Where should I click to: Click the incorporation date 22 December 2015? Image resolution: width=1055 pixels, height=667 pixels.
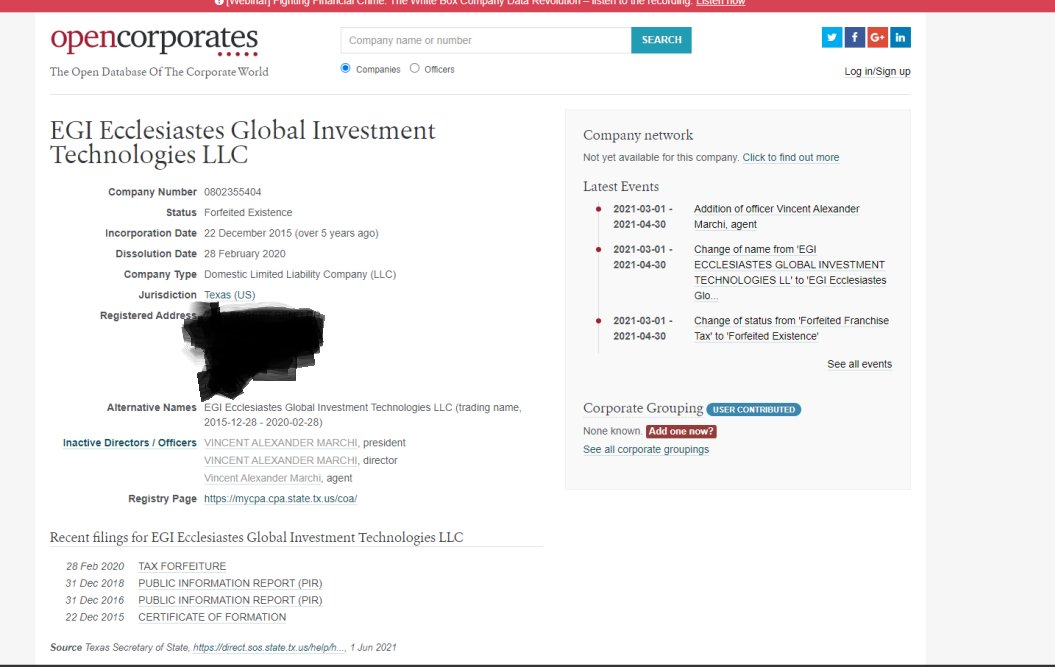click(x=248, y=233)
